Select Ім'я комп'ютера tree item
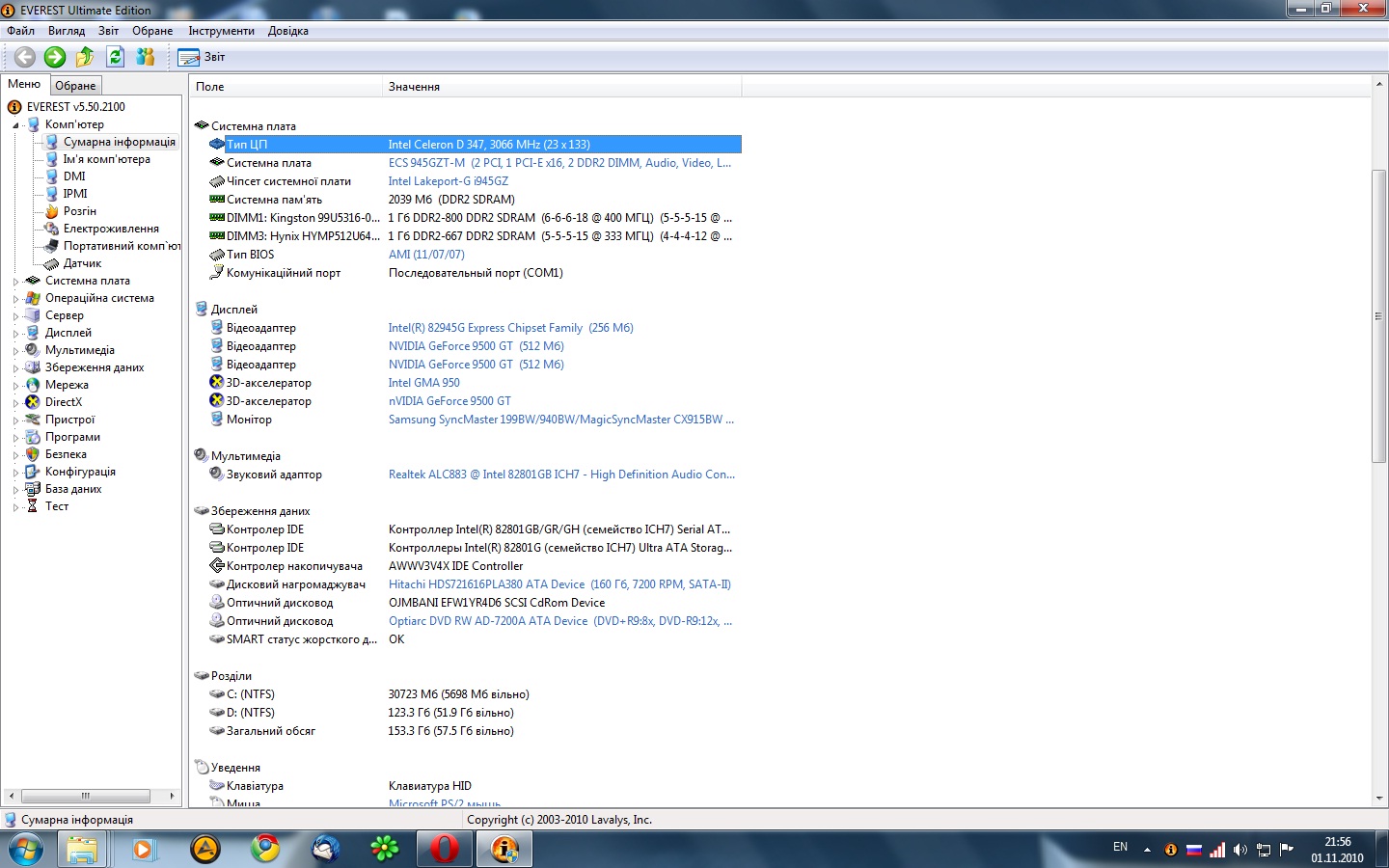The width and height of the screenshot is (1389, 868). [106, 159]
